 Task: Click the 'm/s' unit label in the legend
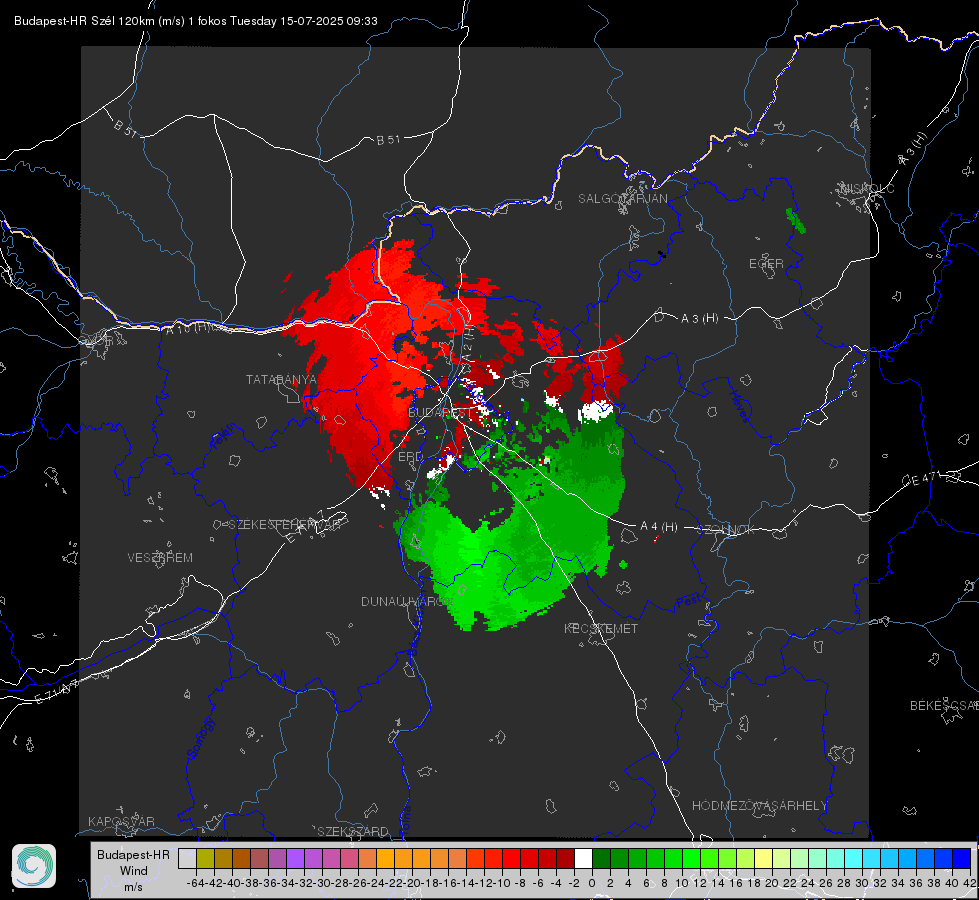pyautogui.click(x=134, y=886)
